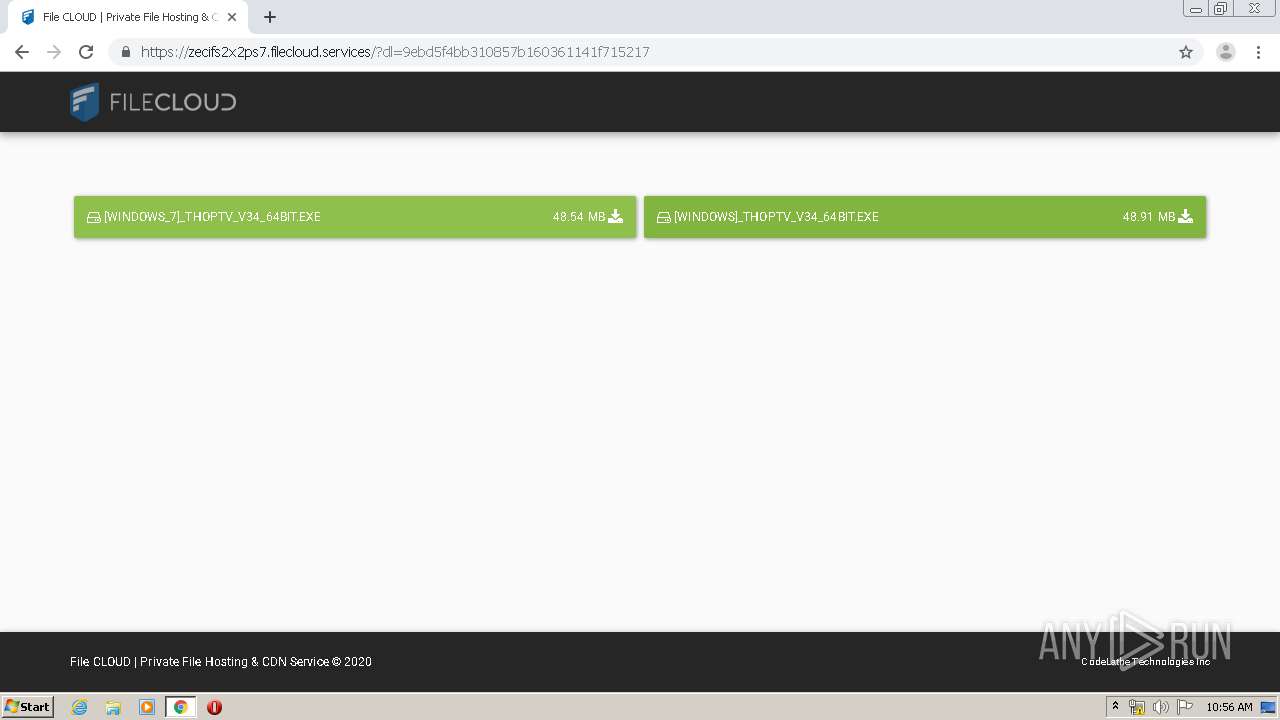1280x720 pixels.
Task: Close the Chrome window
Action: tap(1254, 9)
